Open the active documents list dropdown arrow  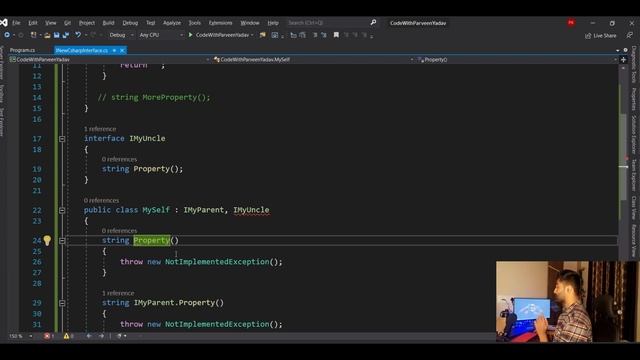click(618, 50)
